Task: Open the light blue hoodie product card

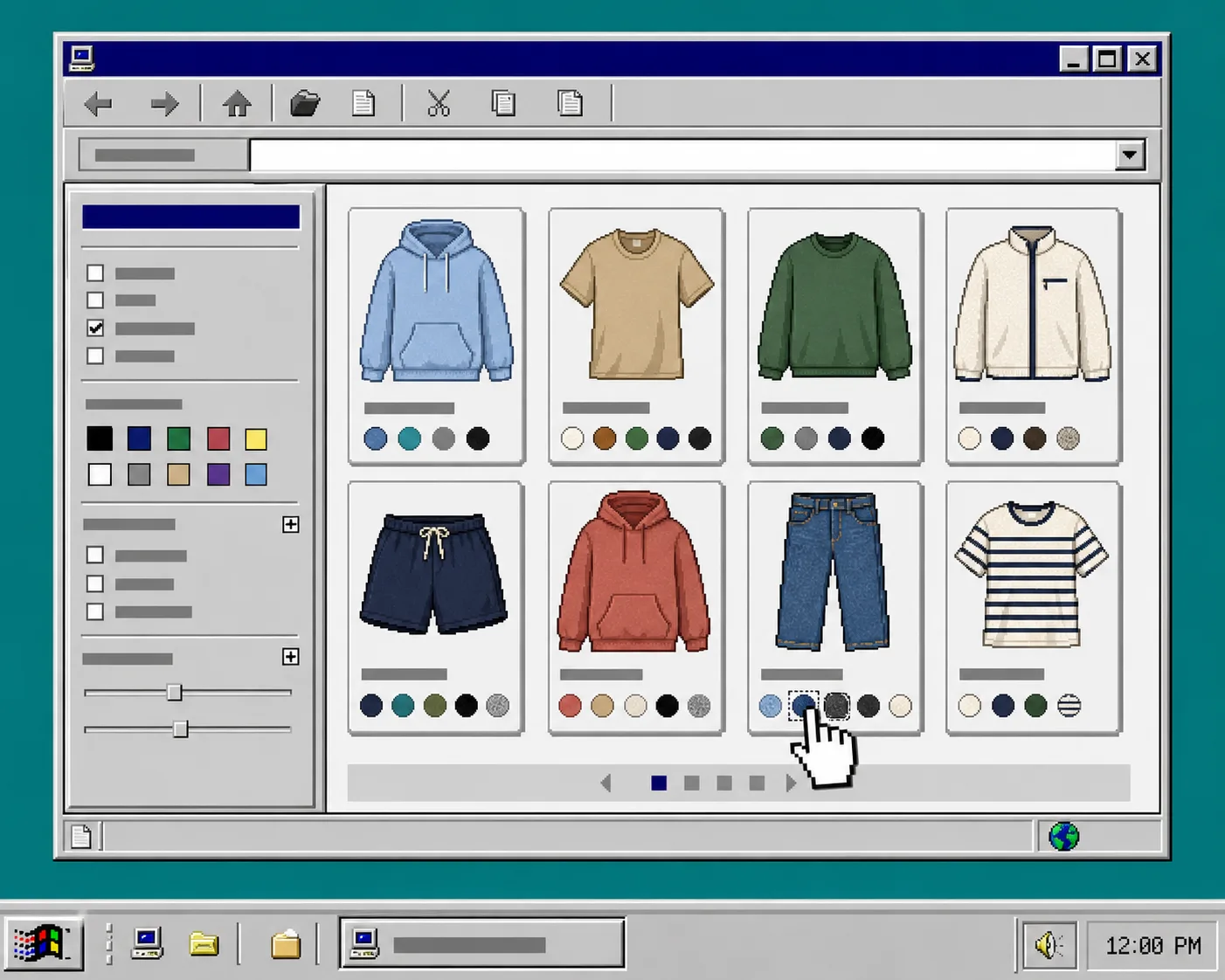Action: [x=436, y=336]
